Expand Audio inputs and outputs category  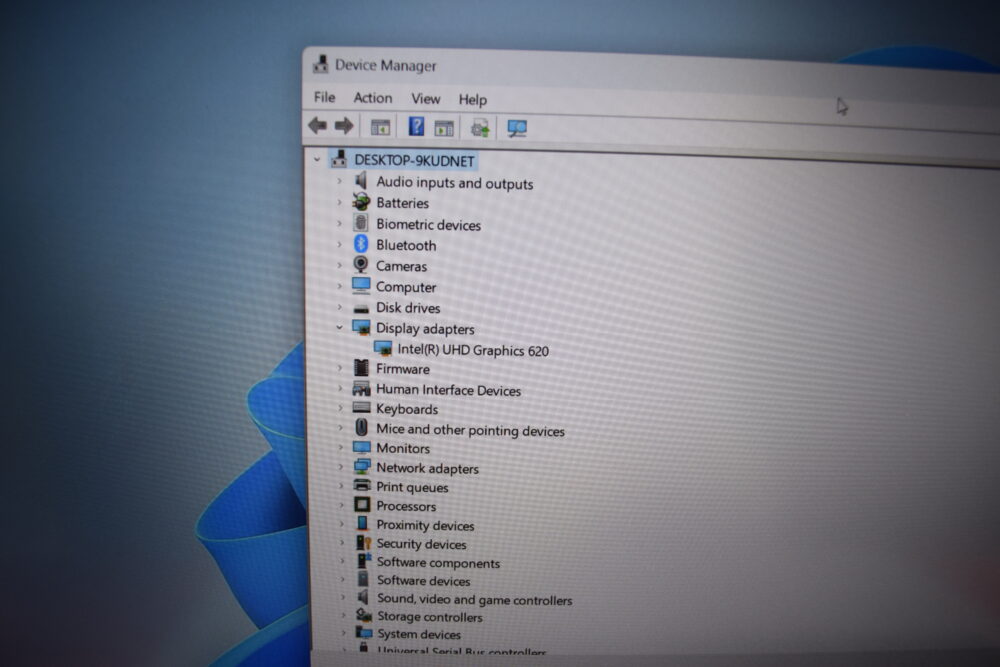point(339,181)
